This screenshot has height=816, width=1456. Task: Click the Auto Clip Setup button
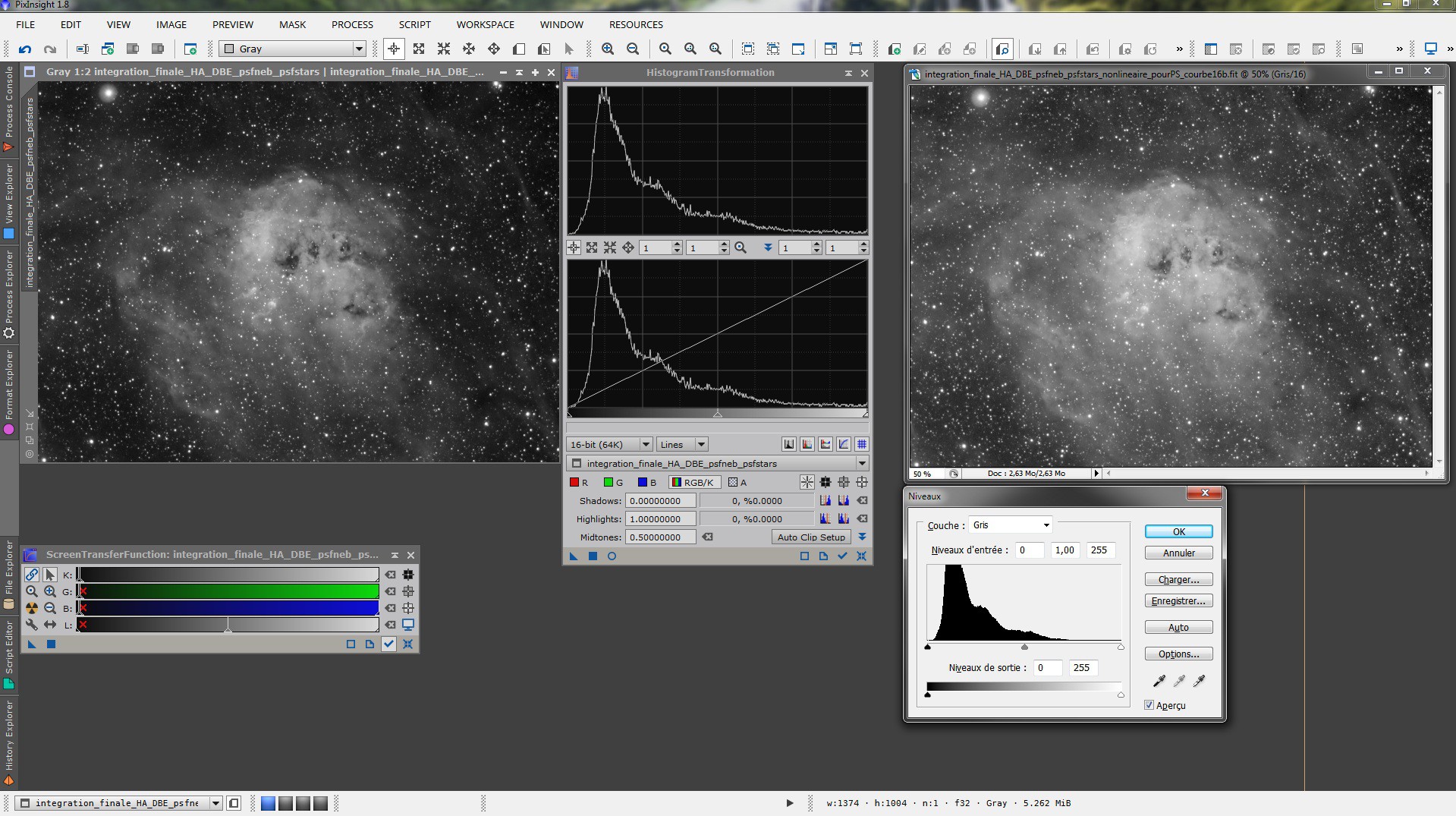pos(810,537)
